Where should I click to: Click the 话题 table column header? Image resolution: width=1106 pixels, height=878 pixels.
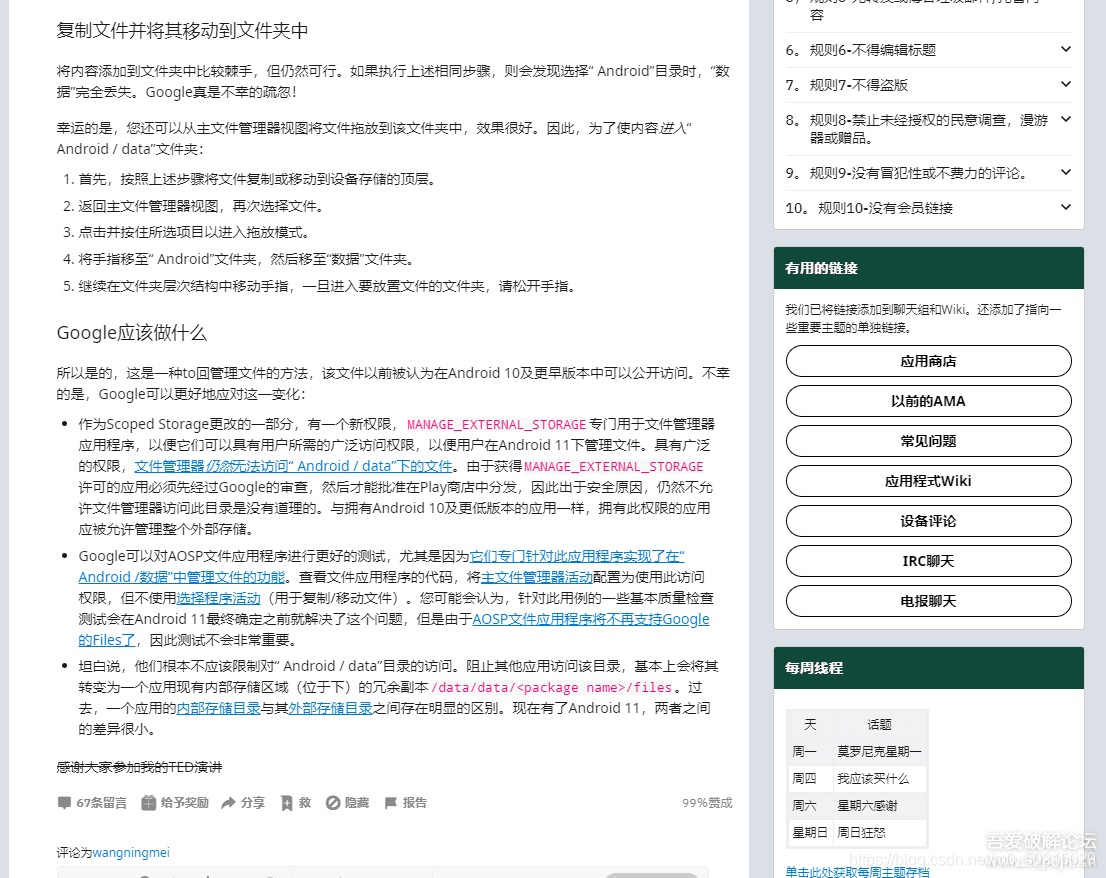879,724
